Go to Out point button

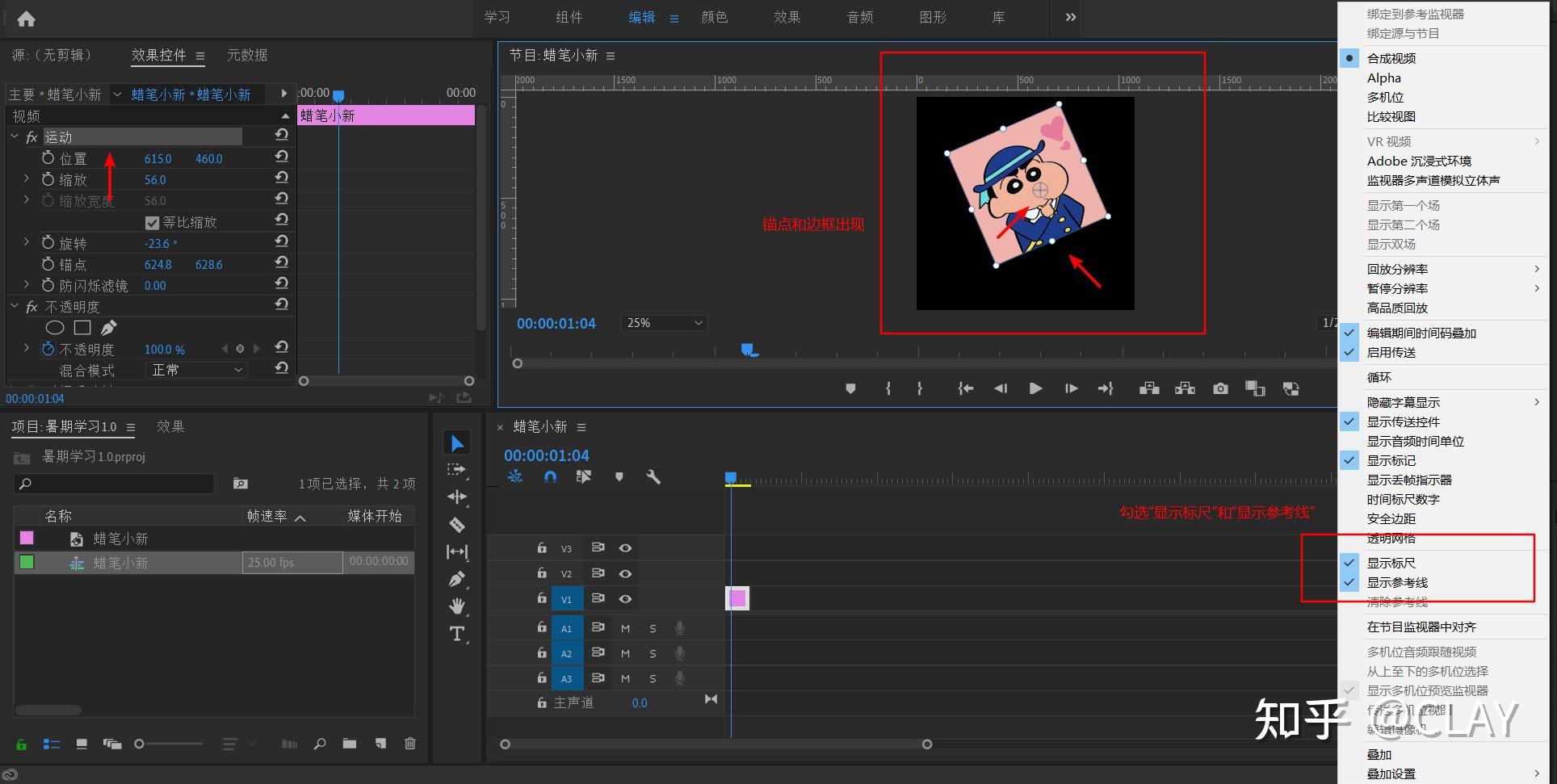coord(1106,389)
